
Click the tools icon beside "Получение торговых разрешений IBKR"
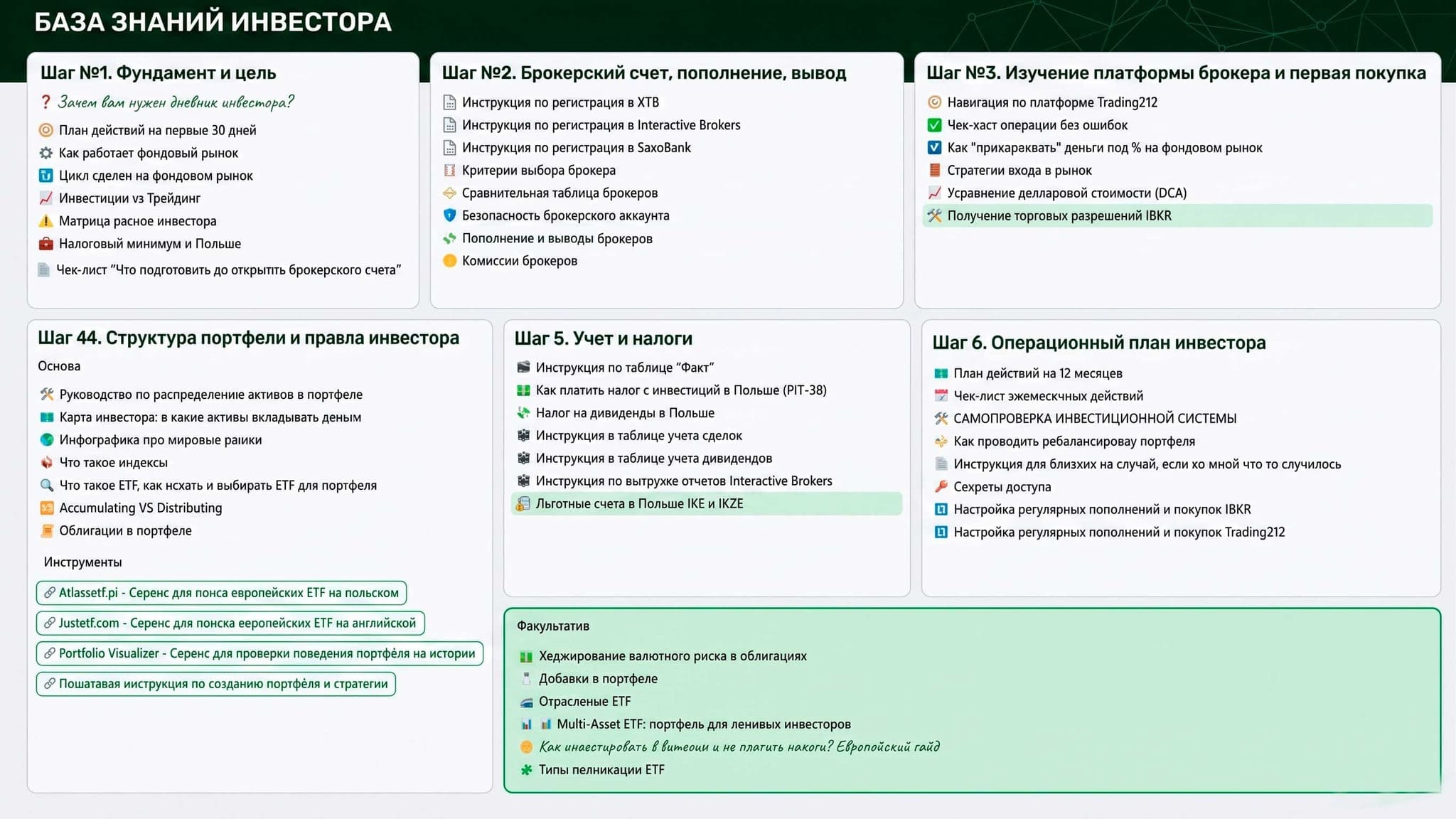(935, 215)
